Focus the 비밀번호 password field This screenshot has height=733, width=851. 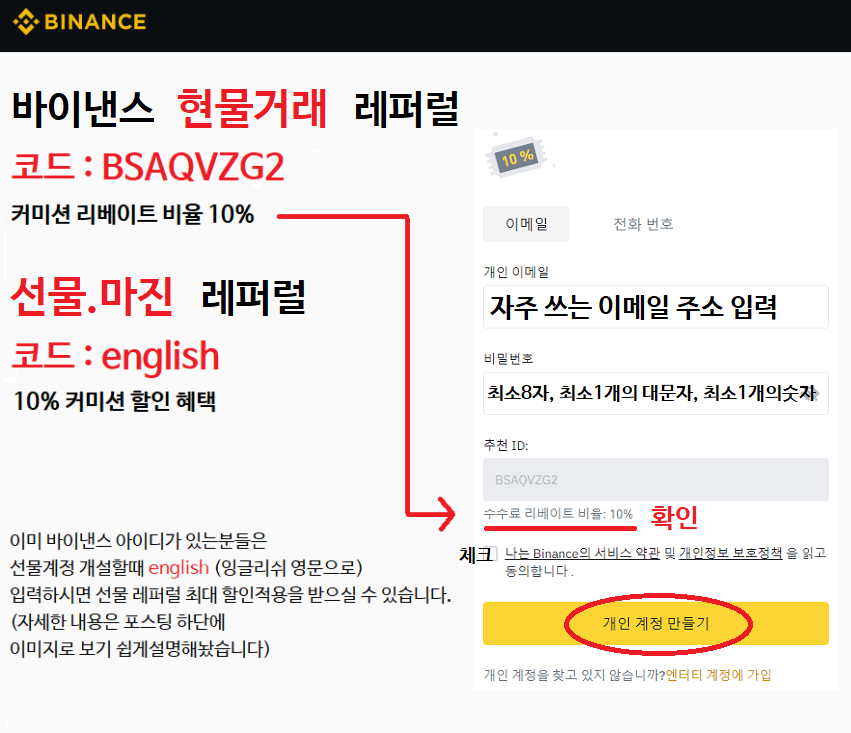pos(656,393)
